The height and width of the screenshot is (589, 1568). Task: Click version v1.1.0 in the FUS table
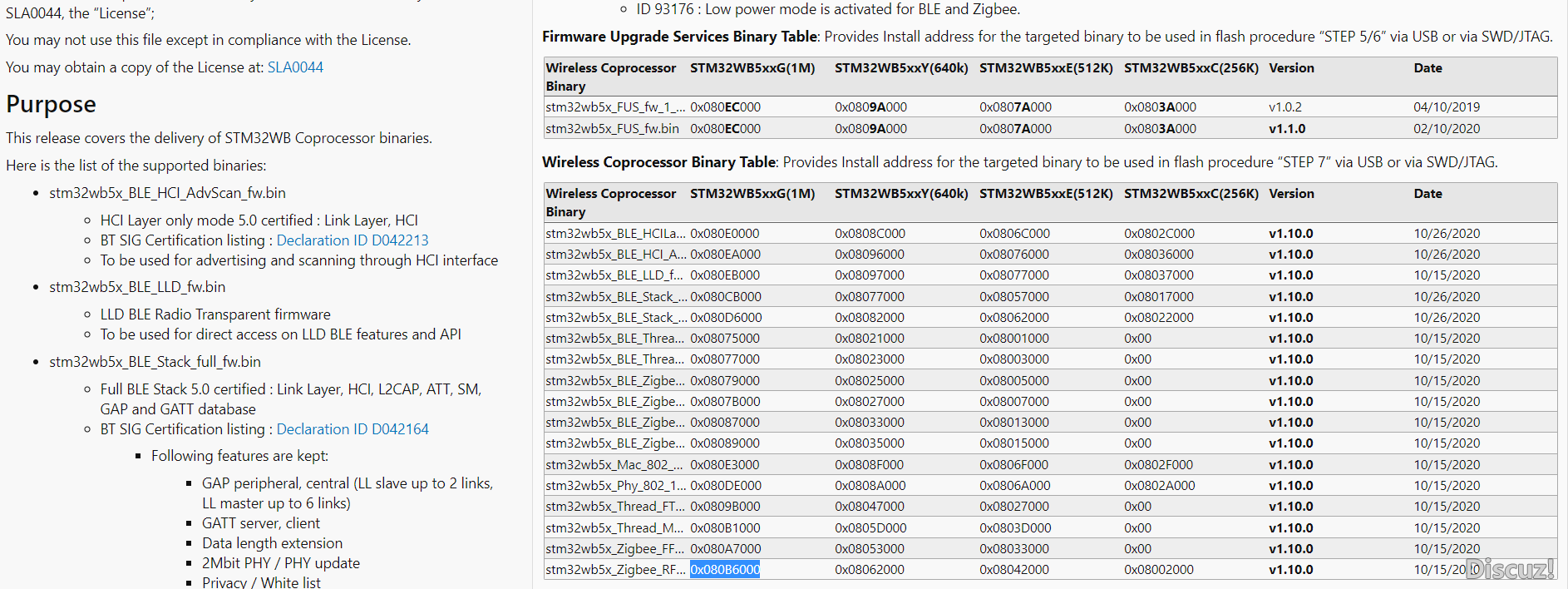click(x=1287, y=129)
